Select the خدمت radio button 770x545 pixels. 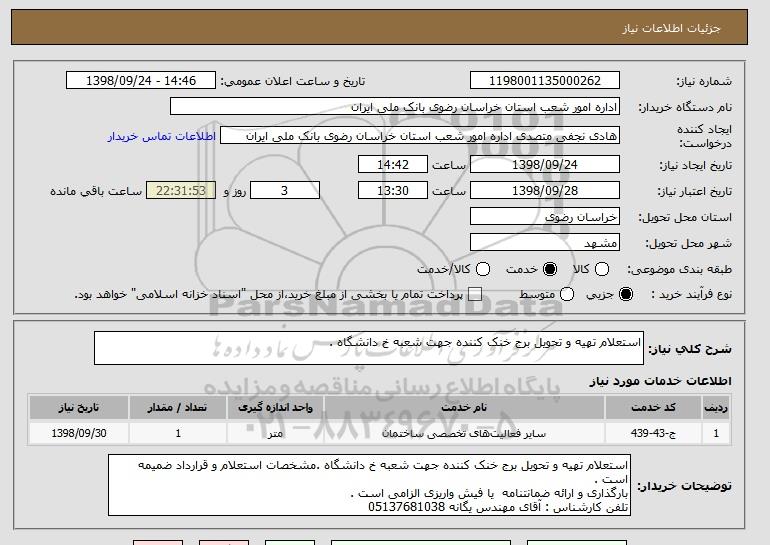coord(550,269)
